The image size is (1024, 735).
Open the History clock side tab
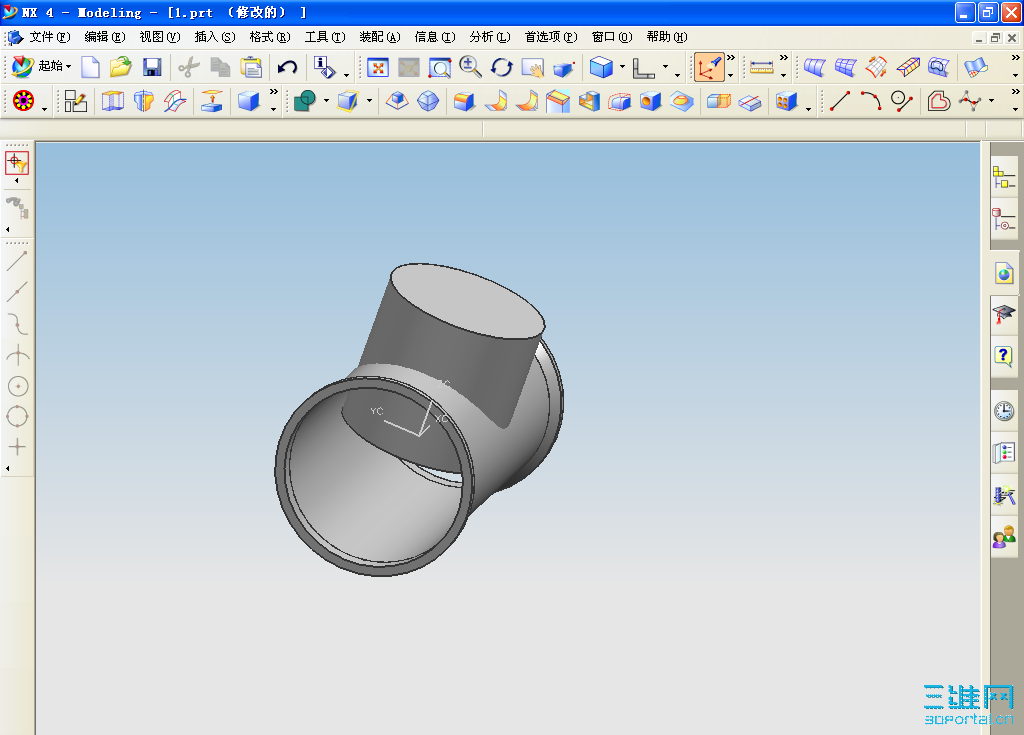1004,411
